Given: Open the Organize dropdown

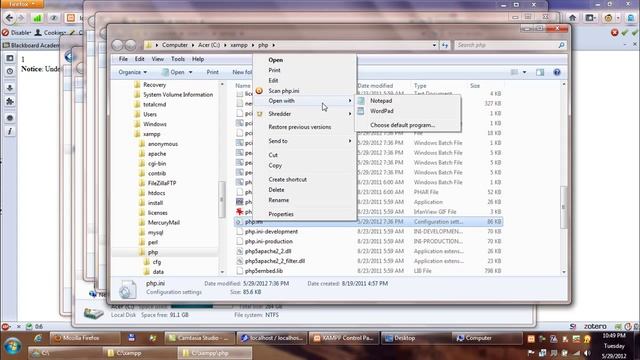Looking at the screenshot, I should pos(132,72).
